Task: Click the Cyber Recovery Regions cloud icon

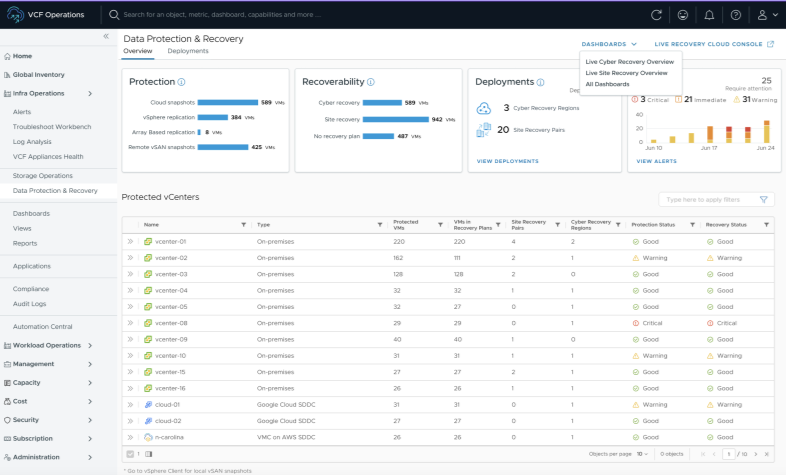Action: 484,108
